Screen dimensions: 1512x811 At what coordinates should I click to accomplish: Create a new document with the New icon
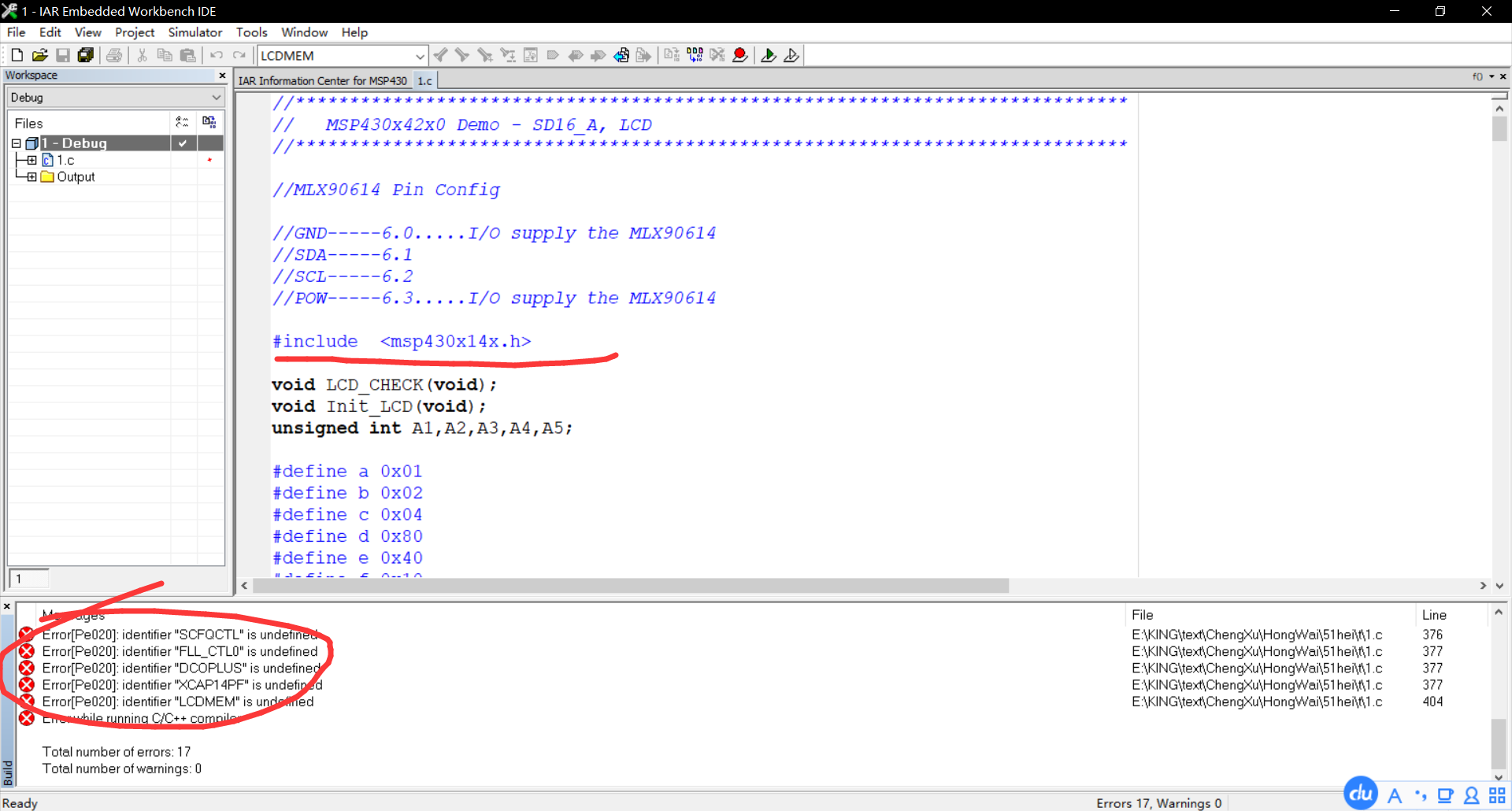17,55
